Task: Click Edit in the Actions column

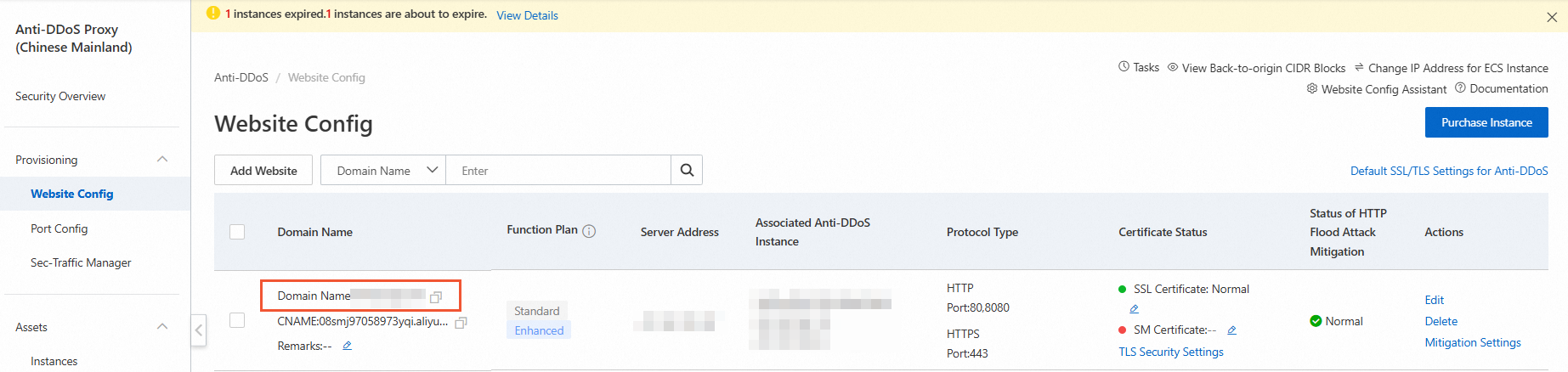Action: click(x=1435, y=300)
